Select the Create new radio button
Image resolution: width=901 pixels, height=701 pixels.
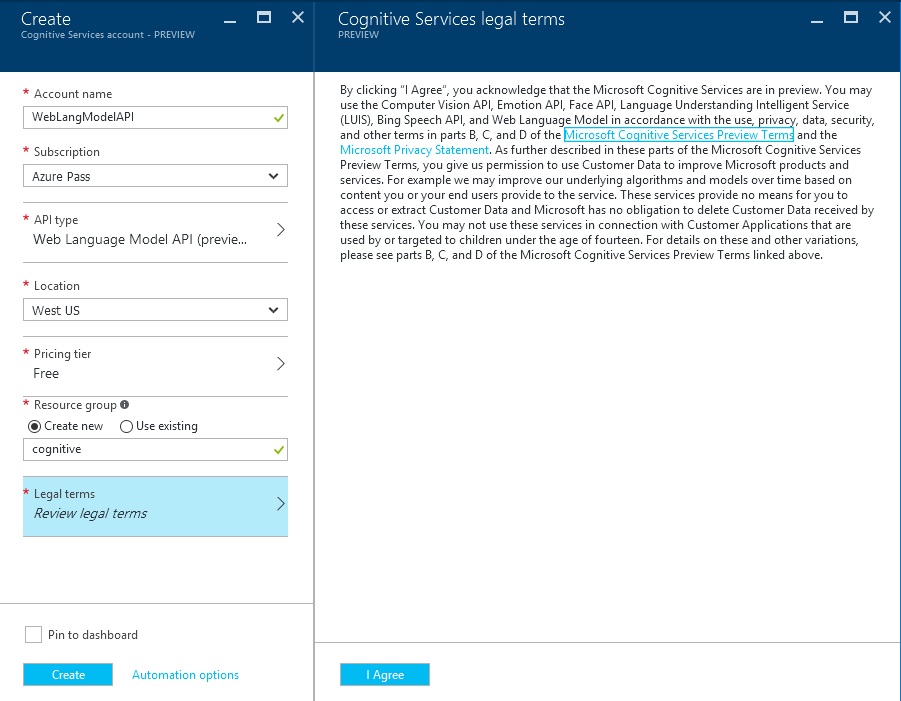click(35, 426)
